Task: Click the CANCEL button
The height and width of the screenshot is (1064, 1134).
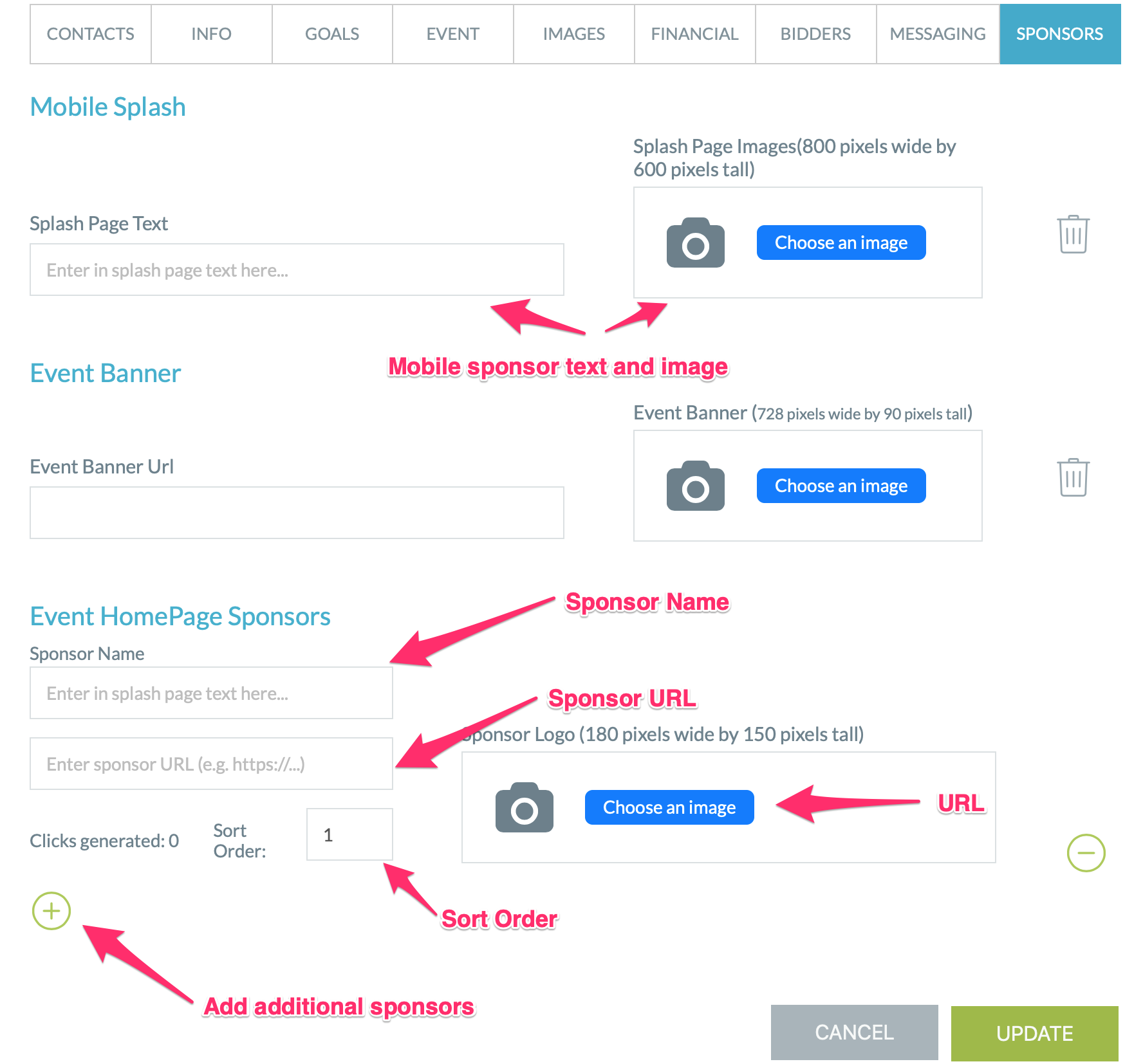Action: pyautogui.click(x=854, y=1032)
